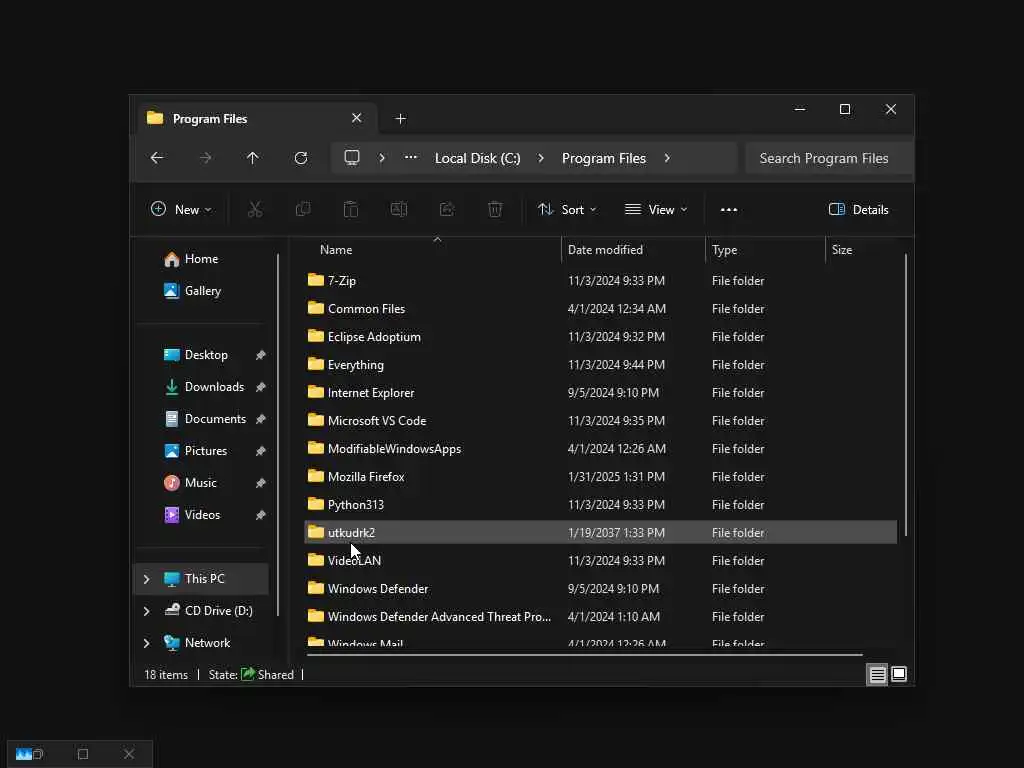Open chevron after Program Files breadcrumb
1024x768 pixels.
click(x=667, y=158)
